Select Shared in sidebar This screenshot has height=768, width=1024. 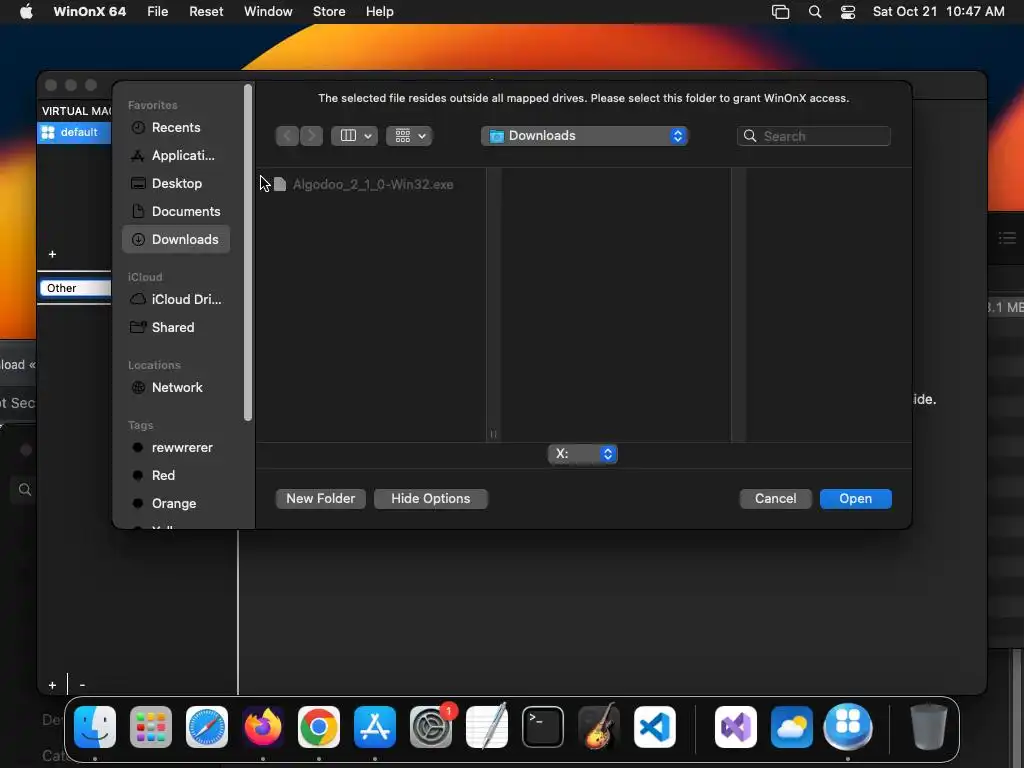coord(176,327)
